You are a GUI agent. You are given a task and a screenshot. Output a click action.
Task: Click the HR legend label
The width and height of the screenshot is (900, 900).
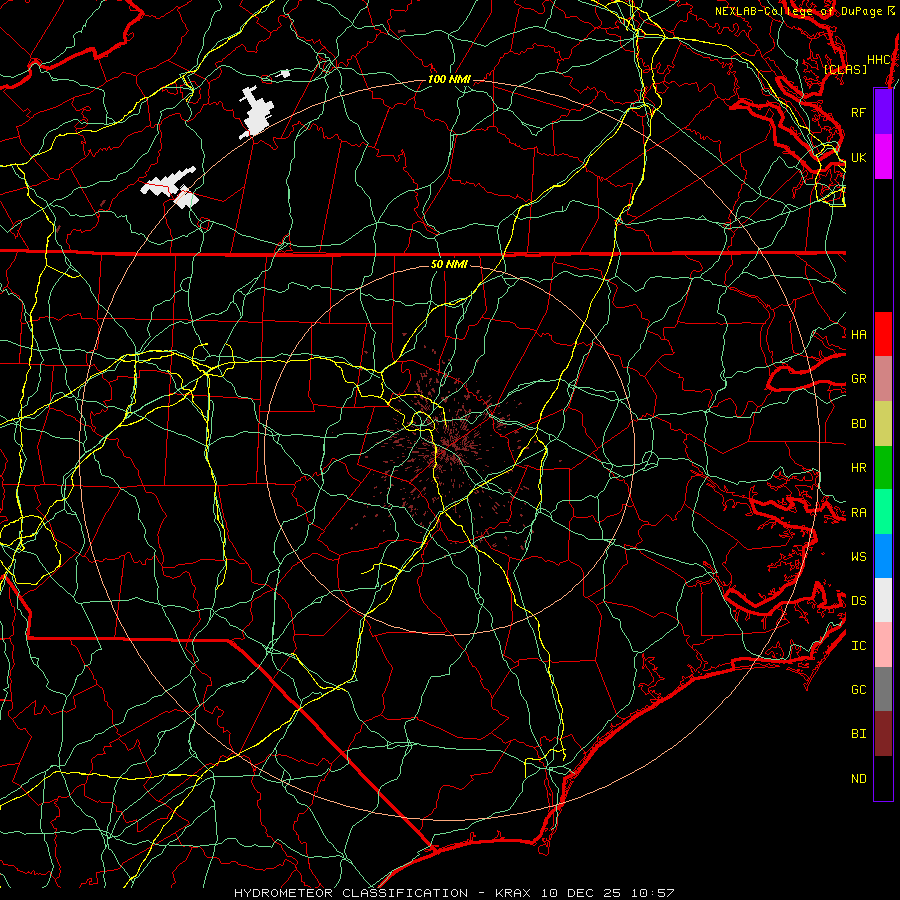point(858,468)
